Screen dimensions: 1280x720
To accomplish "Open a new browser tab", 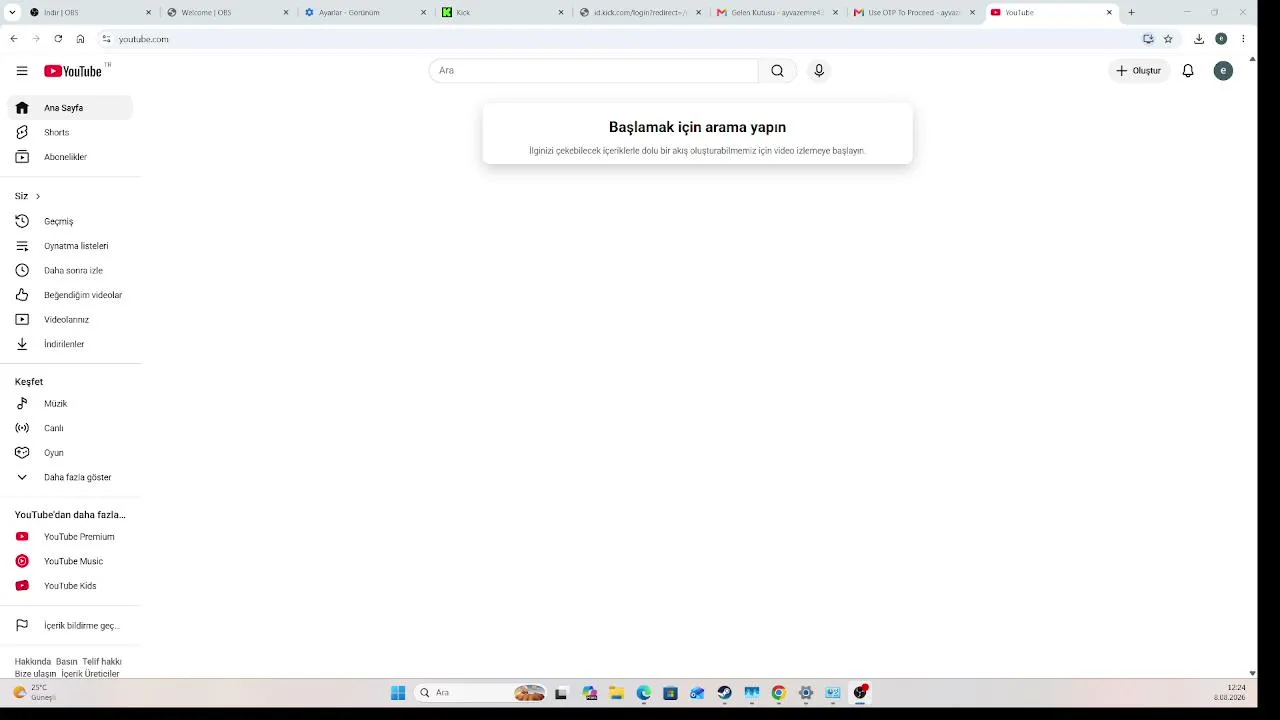I will pyautogui.click(x=1131, y=12).
